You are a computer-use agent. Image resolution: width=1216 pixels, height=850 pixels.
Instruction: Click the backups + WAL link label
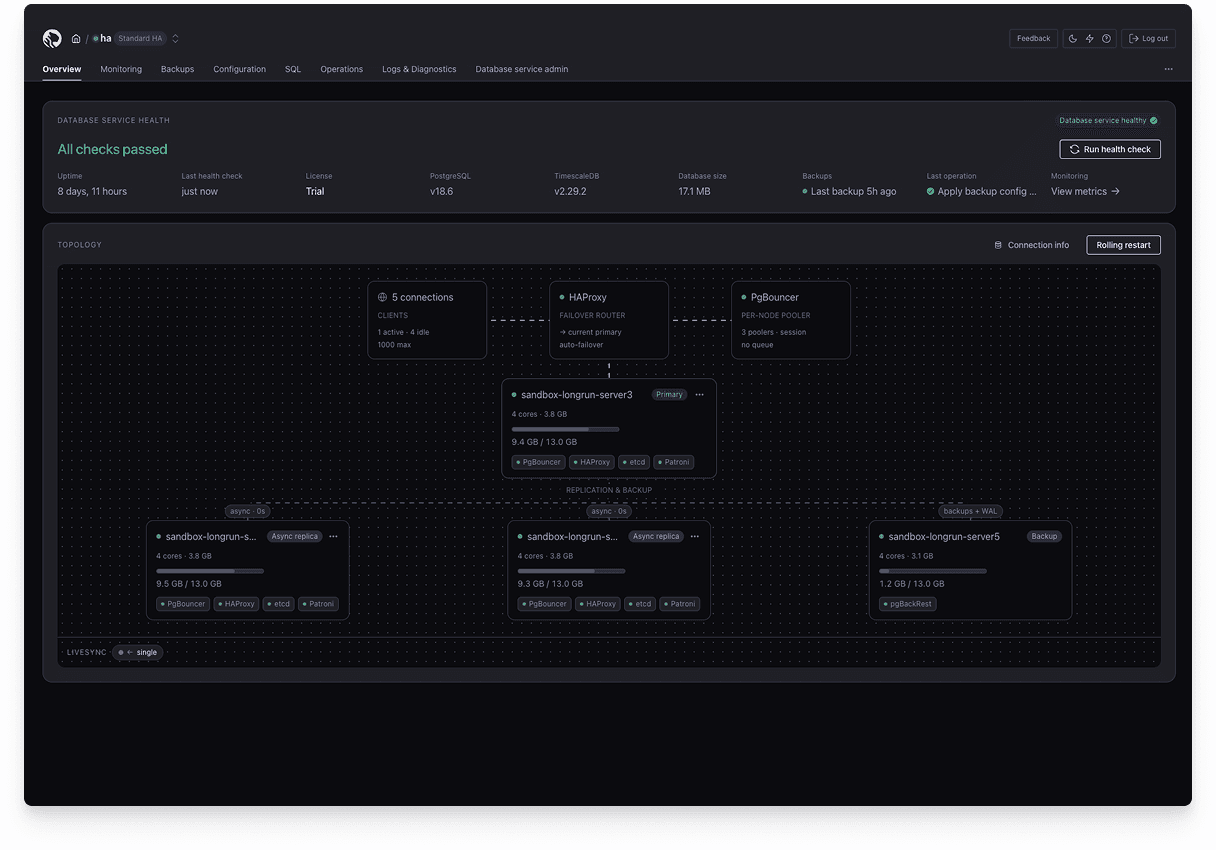click(970, 511)
